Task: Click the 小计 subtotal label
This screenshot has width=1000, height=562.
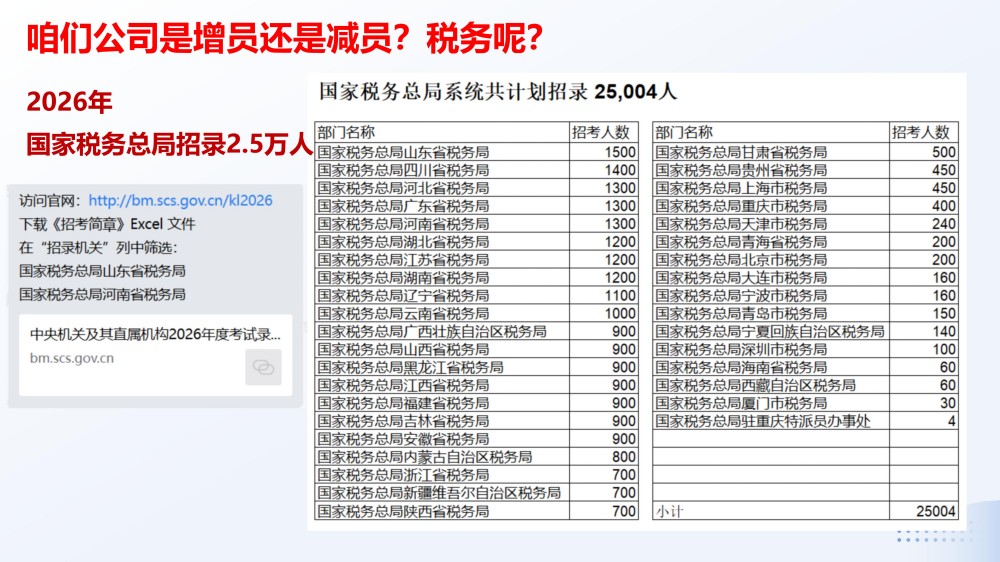Action: click(x=669, y=511)
